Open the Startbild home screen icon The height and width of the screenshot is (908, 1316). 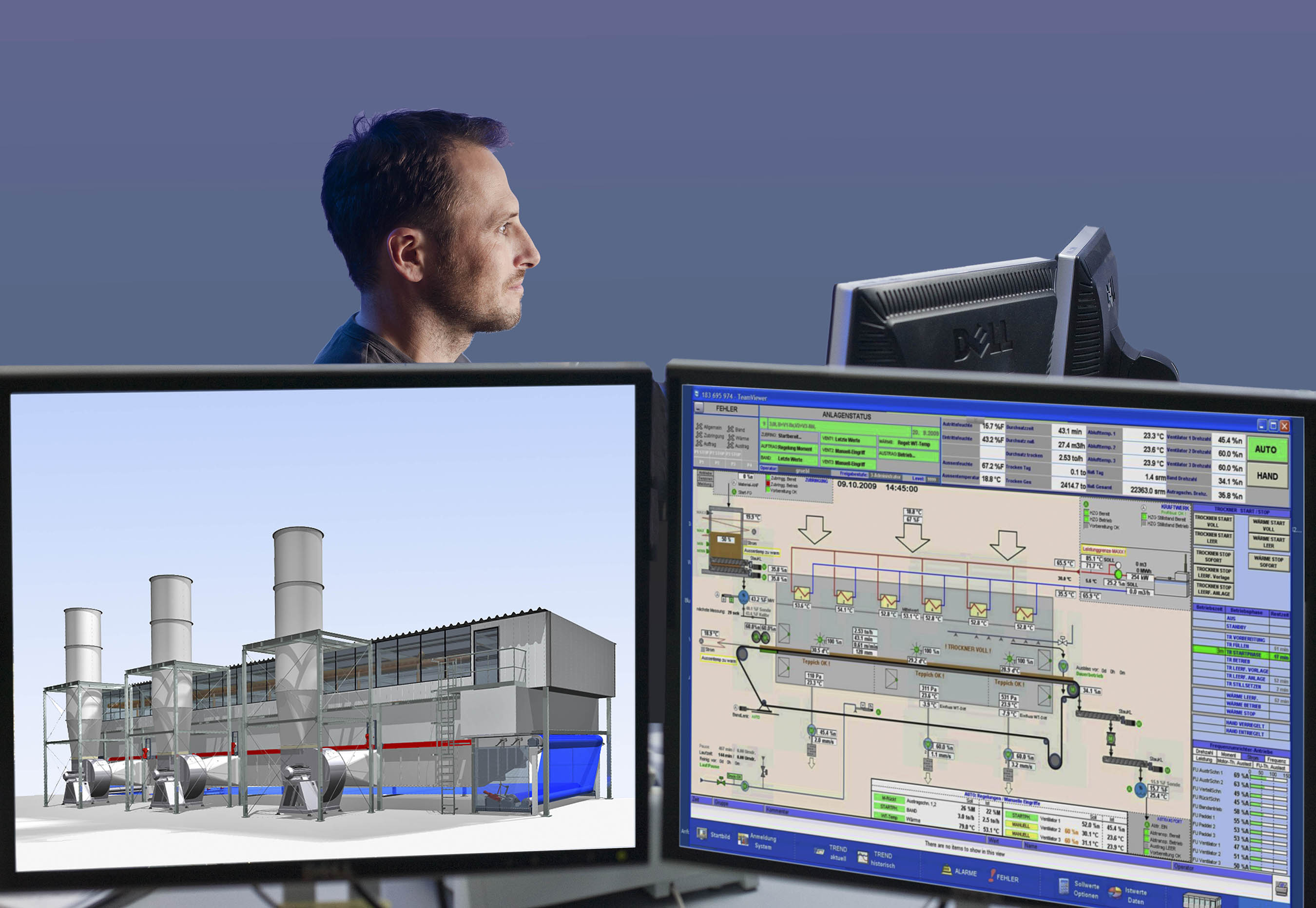point(703,833)
